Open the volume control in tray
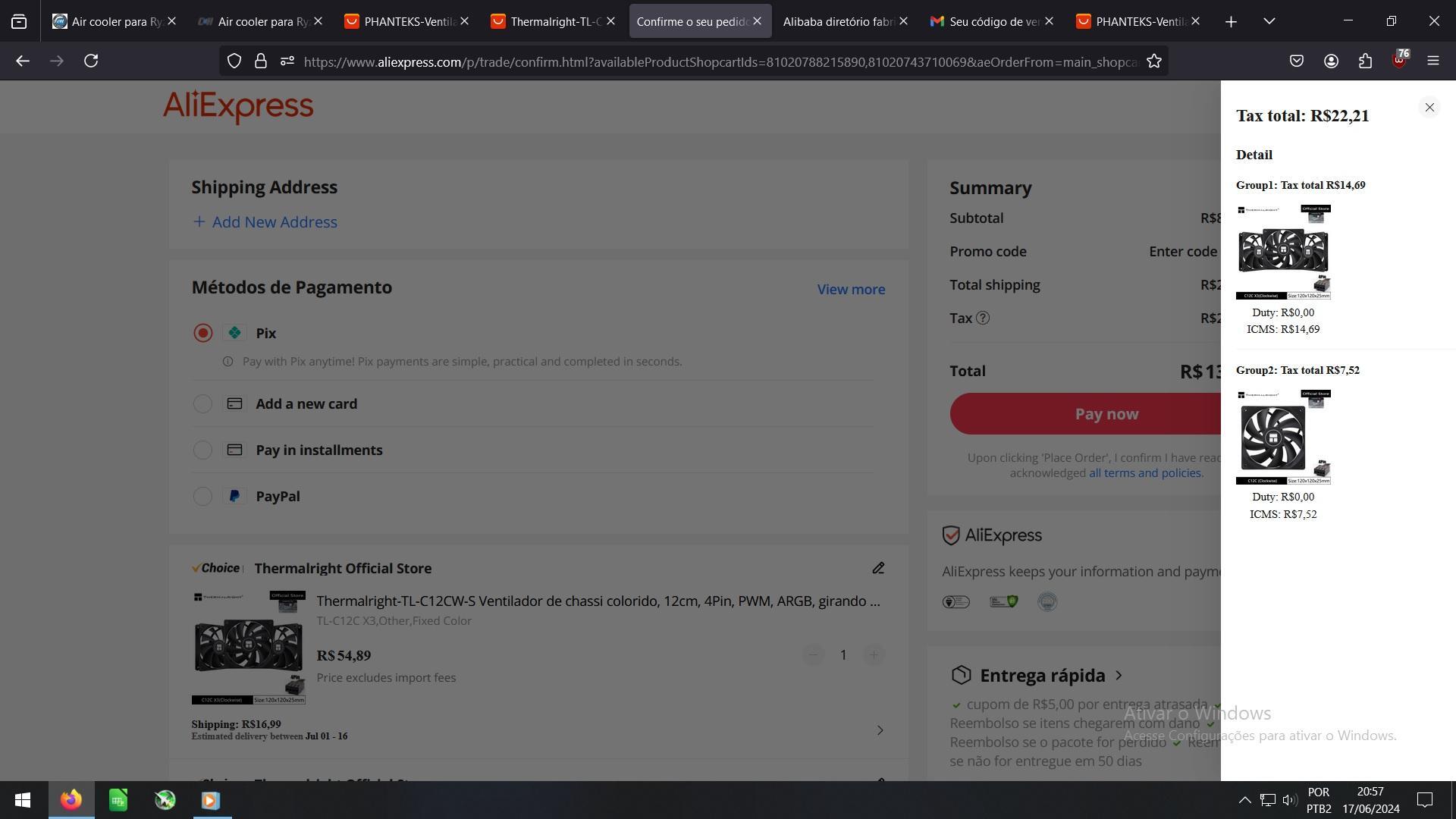The width and height of the screenshot is (1456, 819). (1290, 800)
